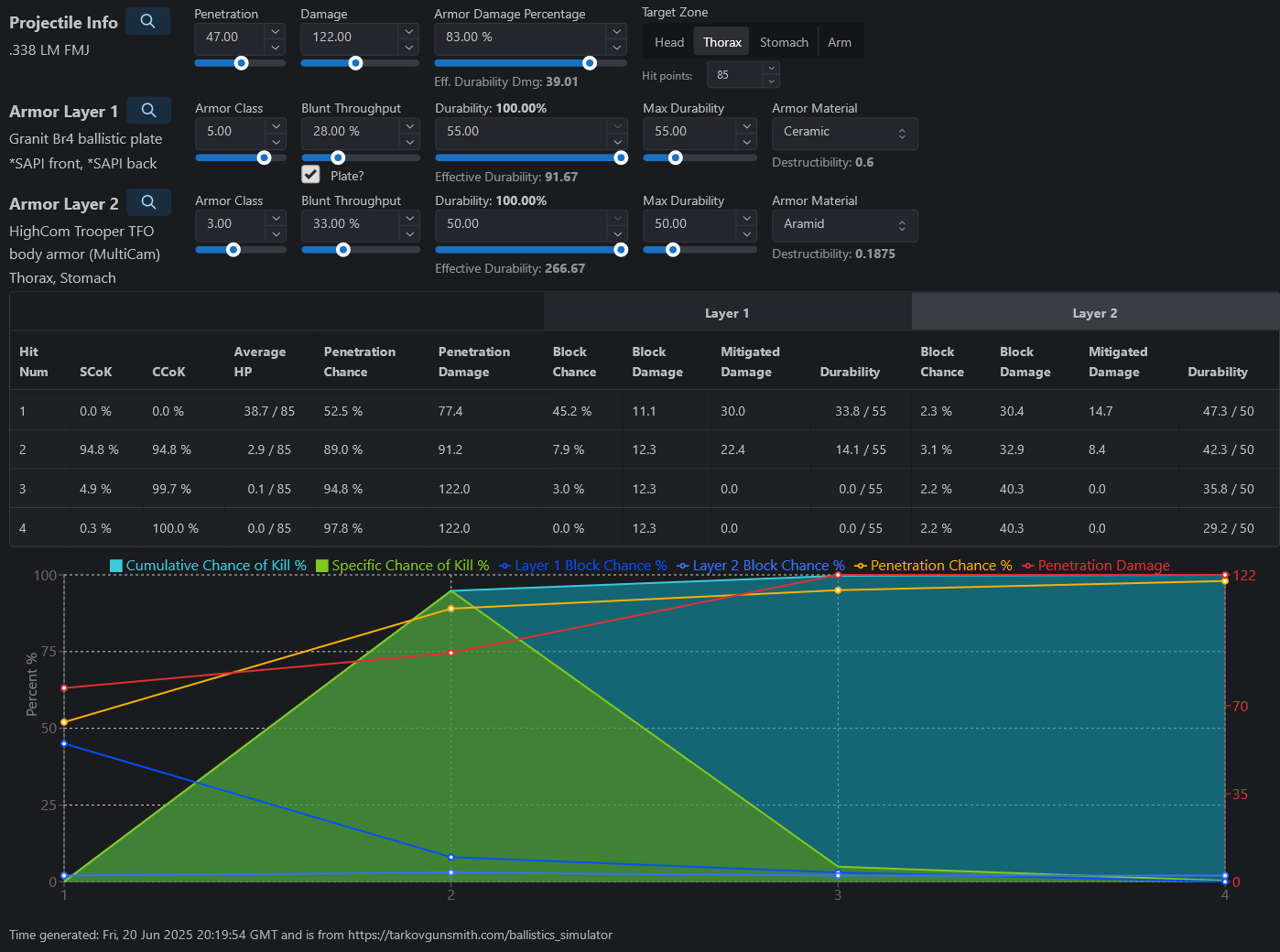The image size is (1280, 952).
Task: Click Layer 1 Blunt Throughput slider handle
Action: pos(338,157)
